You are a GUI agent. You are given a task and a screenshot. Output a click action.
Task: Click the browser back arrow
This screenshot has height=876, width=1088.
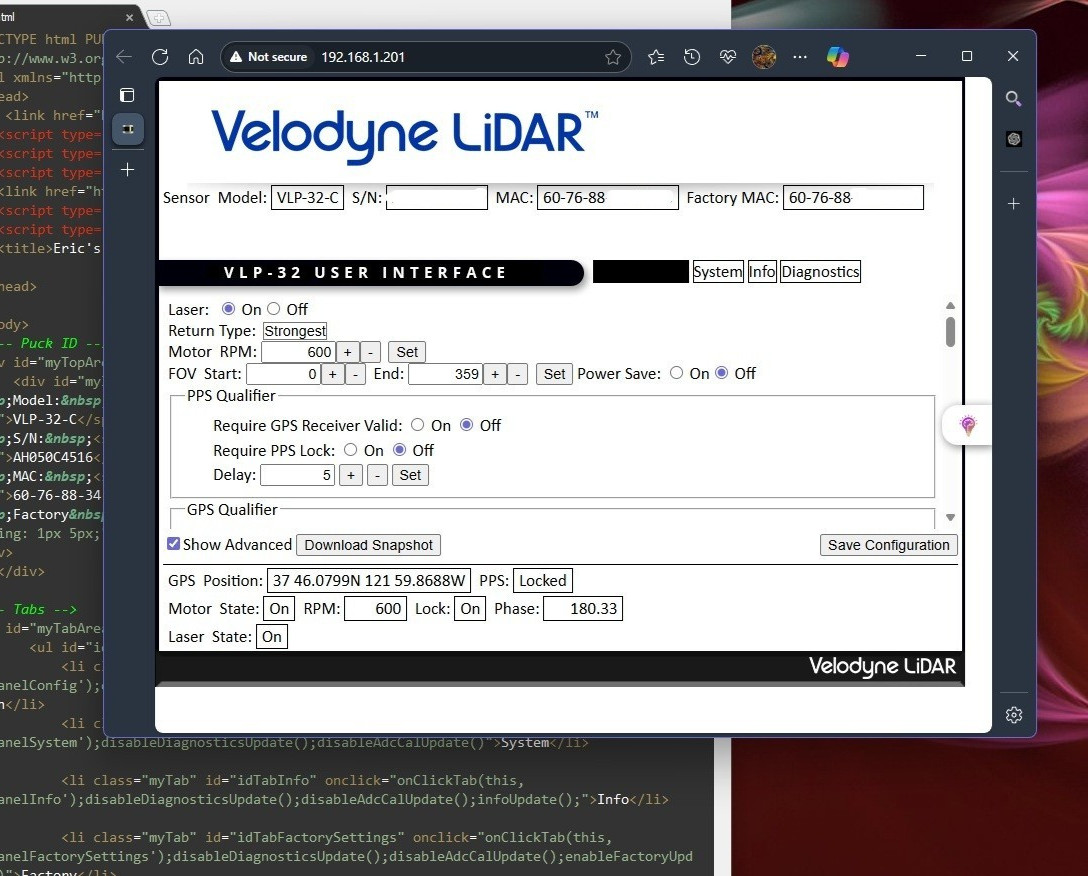pos(124,57)
